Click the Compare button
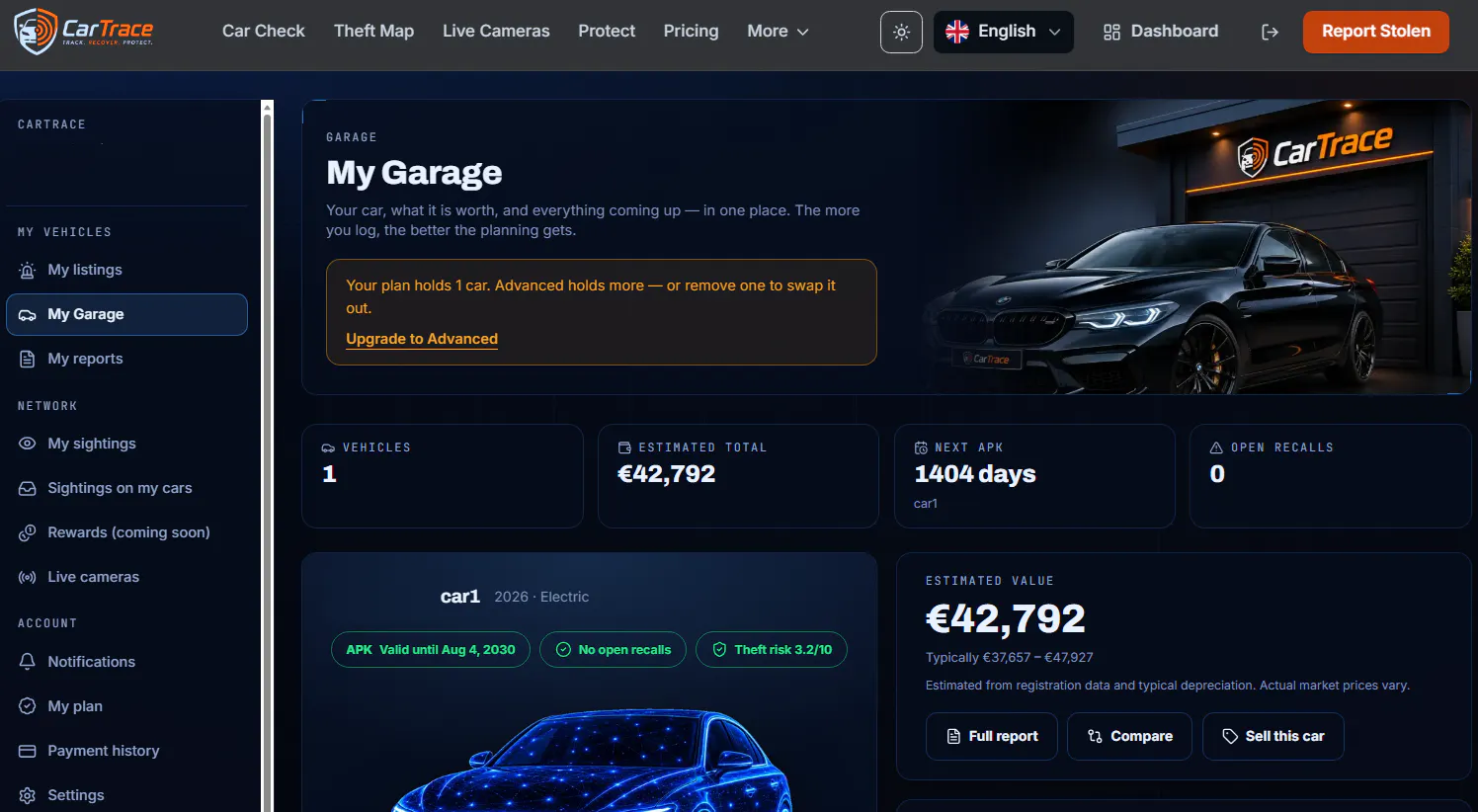 pyautogui.click(x=1129, y=736)
